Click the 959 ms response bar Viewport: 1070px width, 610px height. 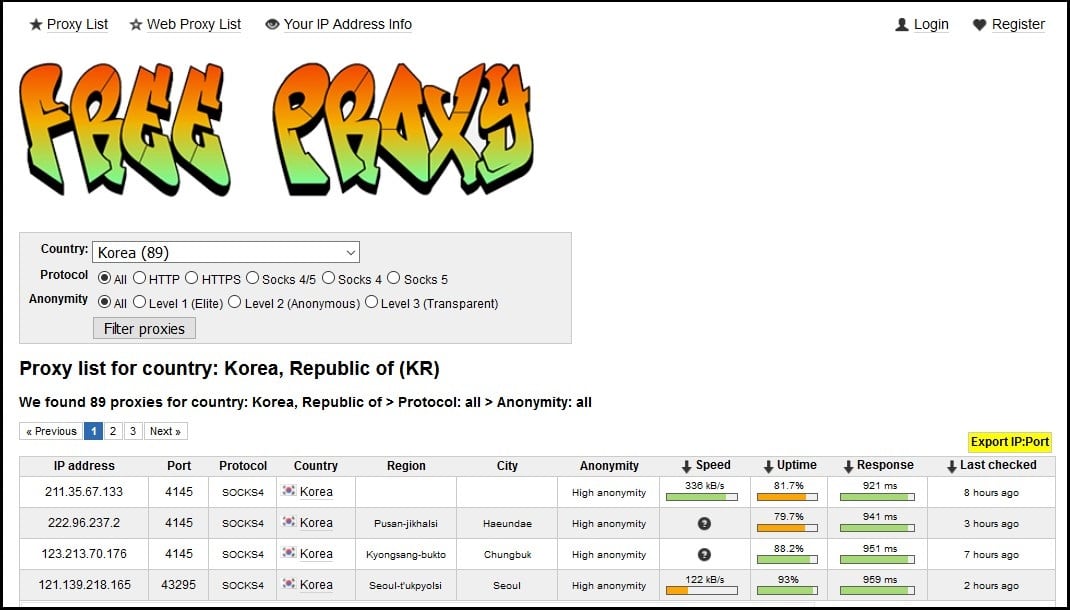[x=877, y=590]
